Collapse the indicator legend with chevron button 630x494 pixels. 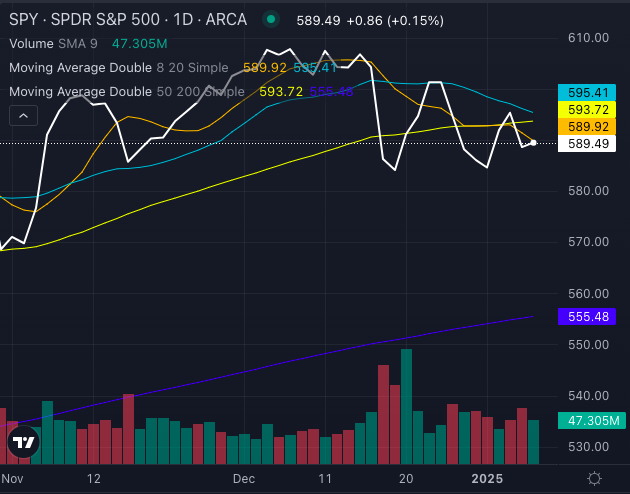coord(23,116)
